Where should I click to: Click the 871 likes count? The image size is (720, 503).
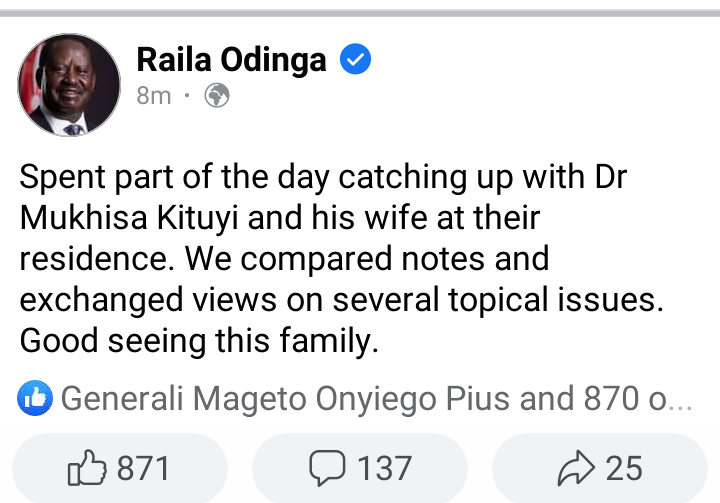pos(143,467)
